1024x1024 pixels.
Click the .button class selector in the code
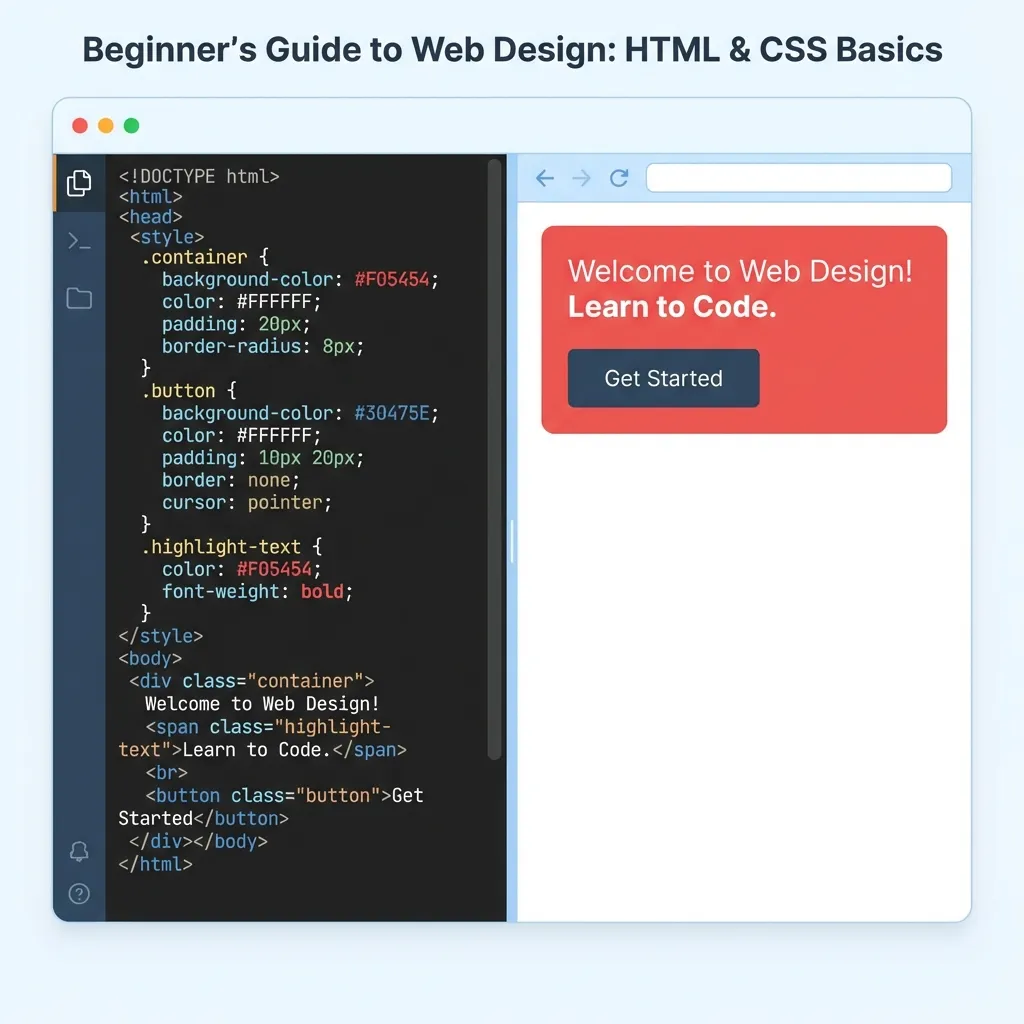click(x=180, y=390)
